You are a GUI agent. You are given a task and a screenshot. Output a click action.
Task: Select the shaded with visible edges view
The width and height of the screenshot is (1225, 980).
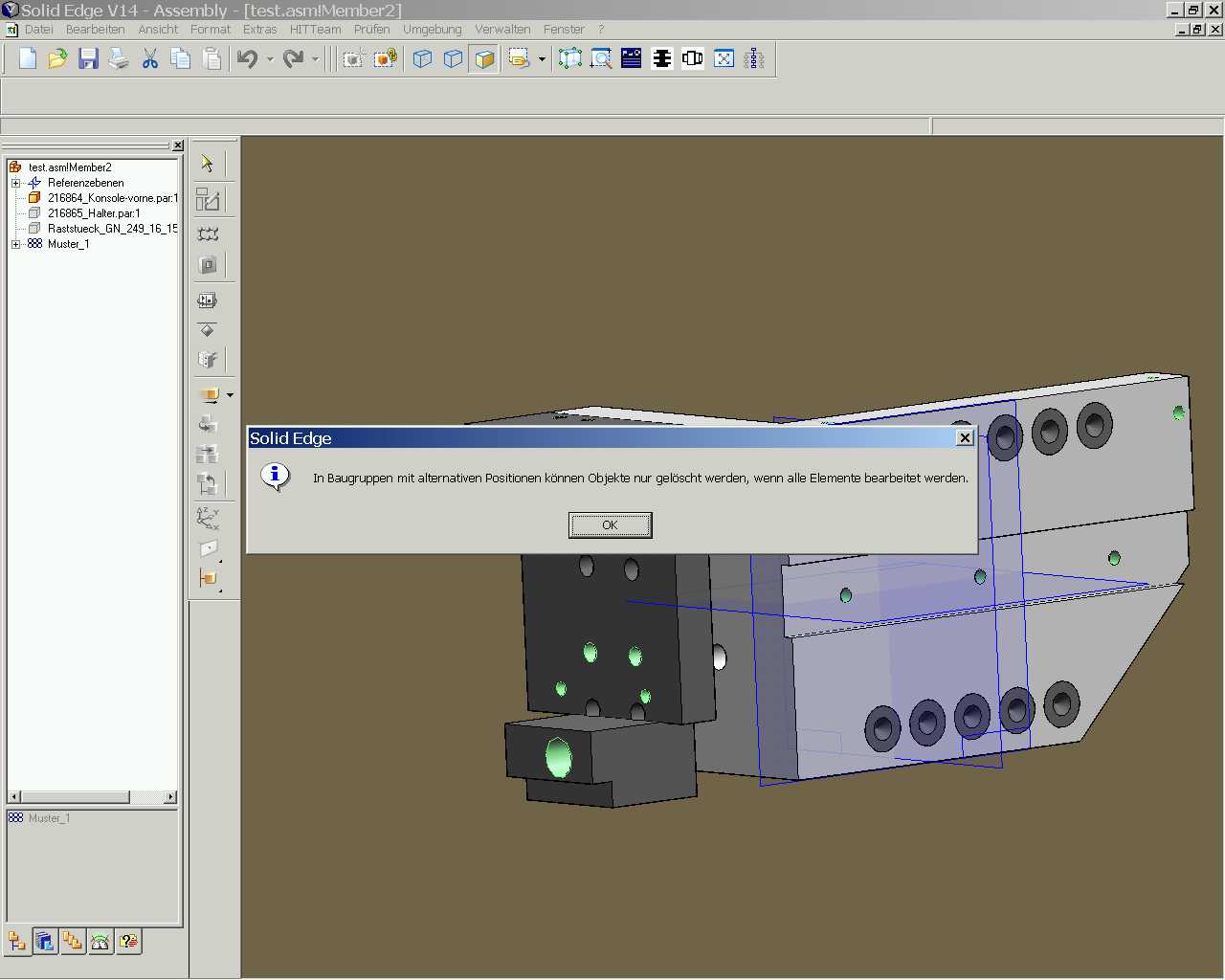485,59
